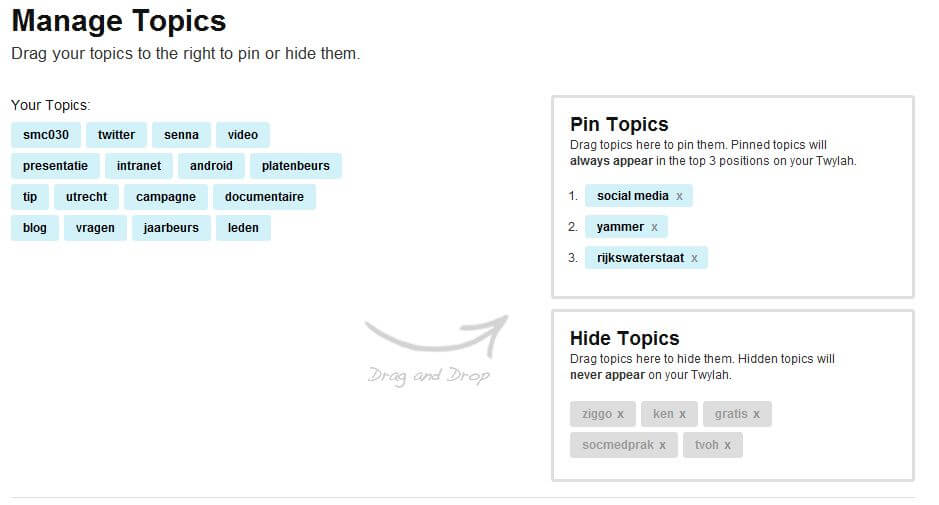Click the 'twitter' topic tag

point(116,135)
